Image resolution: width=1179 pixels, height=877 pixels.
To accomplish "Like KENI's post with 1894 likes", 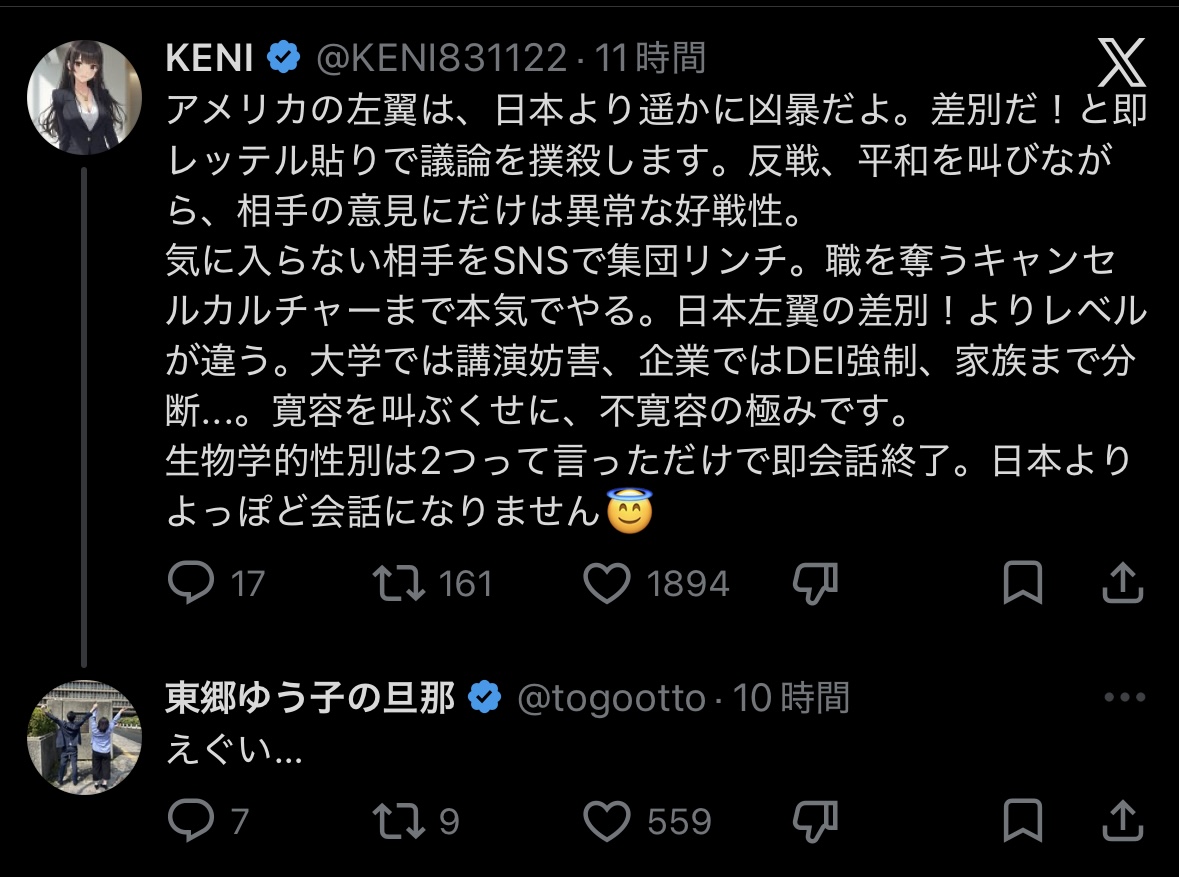I will pyautogui.click(x=607, y=583).
